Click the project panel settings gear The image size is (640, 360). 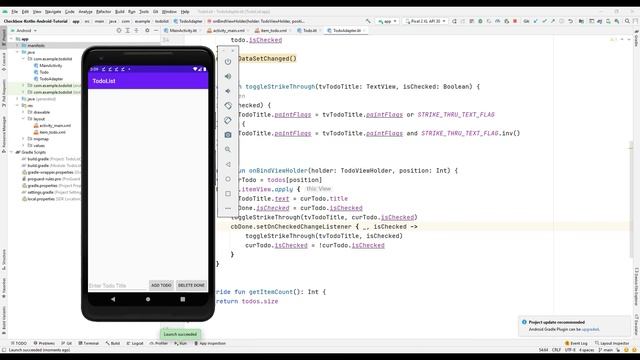147,30
